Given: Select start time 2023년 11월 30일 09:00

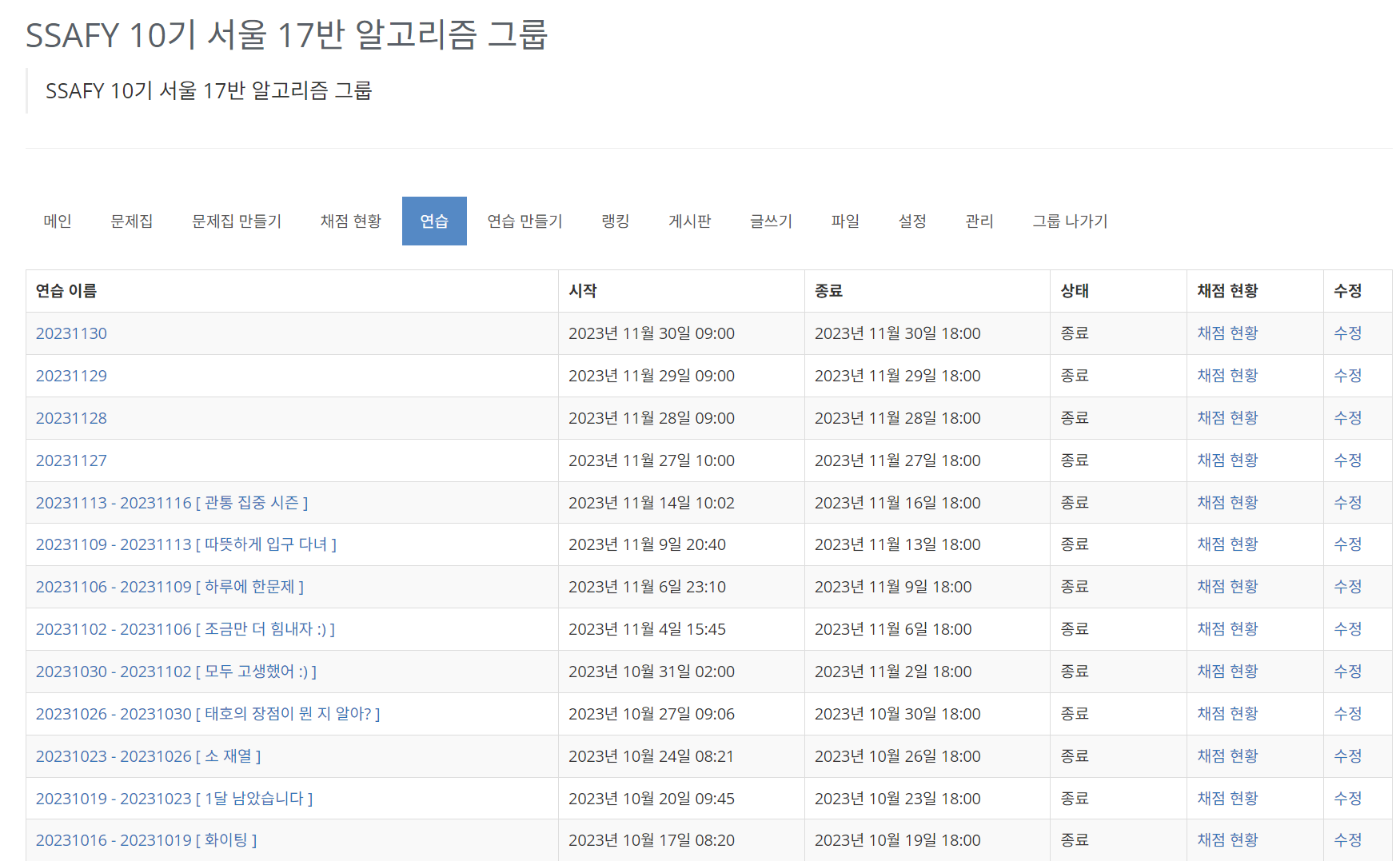Looking at the screenshot, I should coord(652,333).
